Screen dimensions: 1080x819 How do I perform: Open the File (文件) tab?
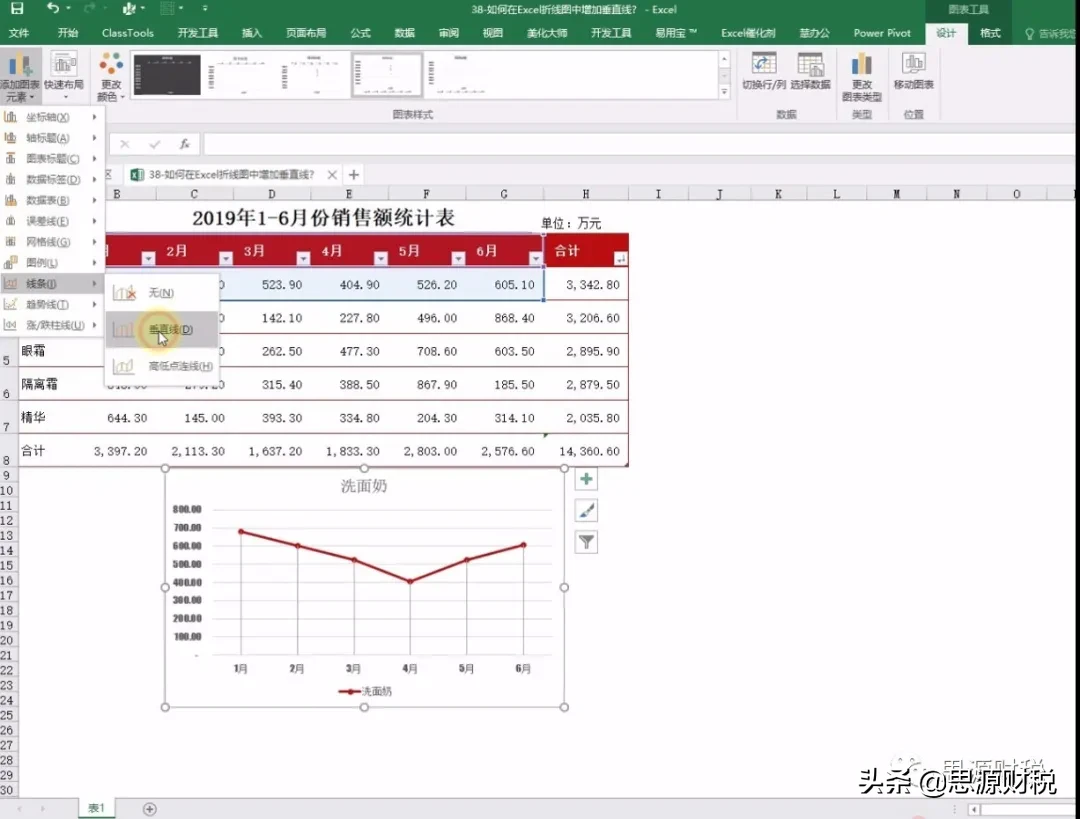point(19,33)
